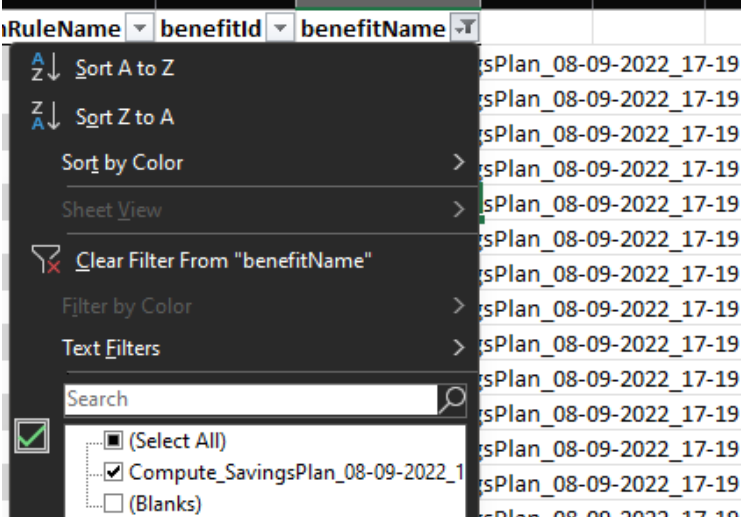Click the Sort A to Z icon
The image size is (741, 517).
tap(46, 68)
